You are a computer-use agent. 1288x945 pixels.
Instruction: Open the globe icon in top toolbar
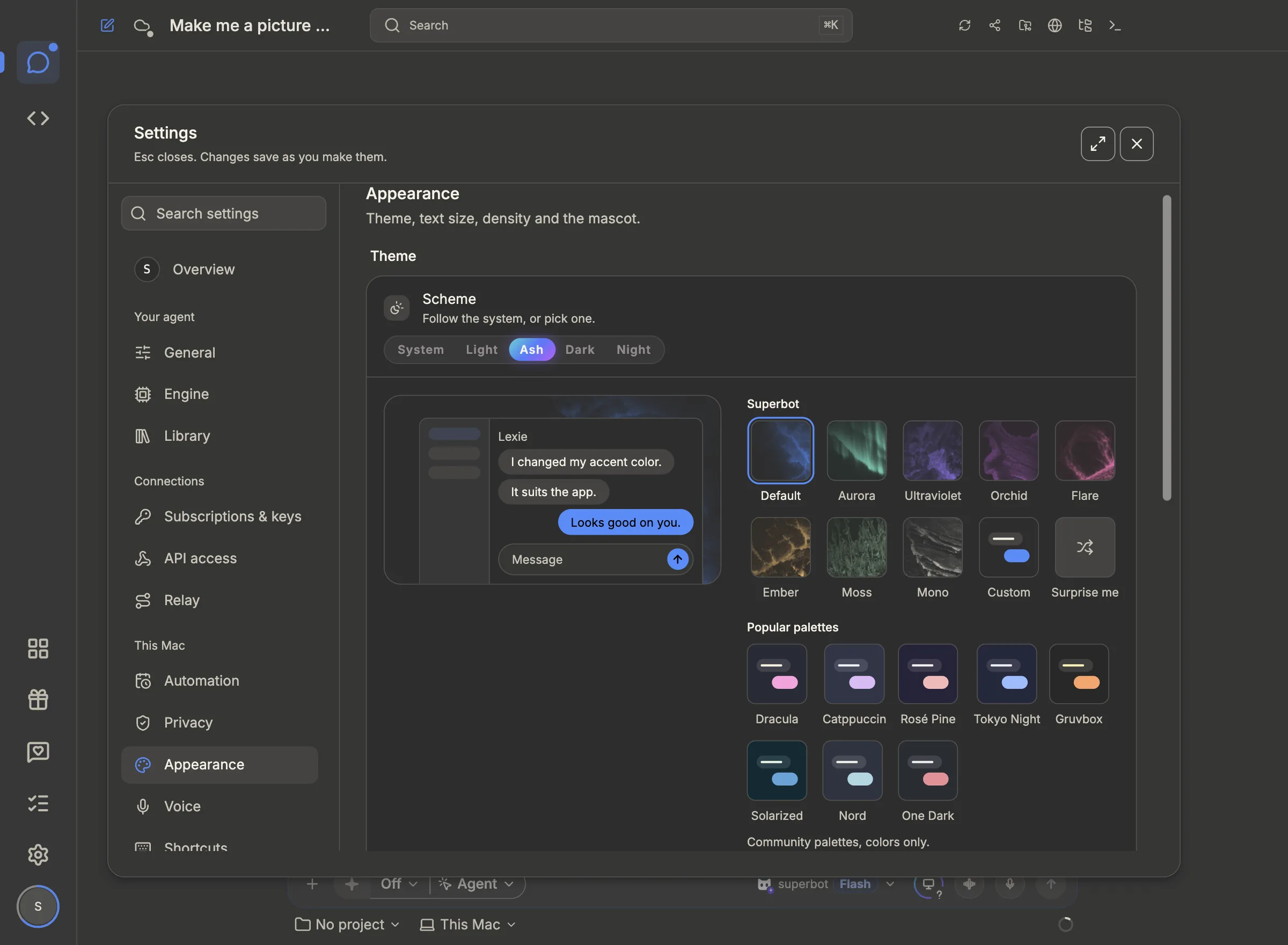1055,25
